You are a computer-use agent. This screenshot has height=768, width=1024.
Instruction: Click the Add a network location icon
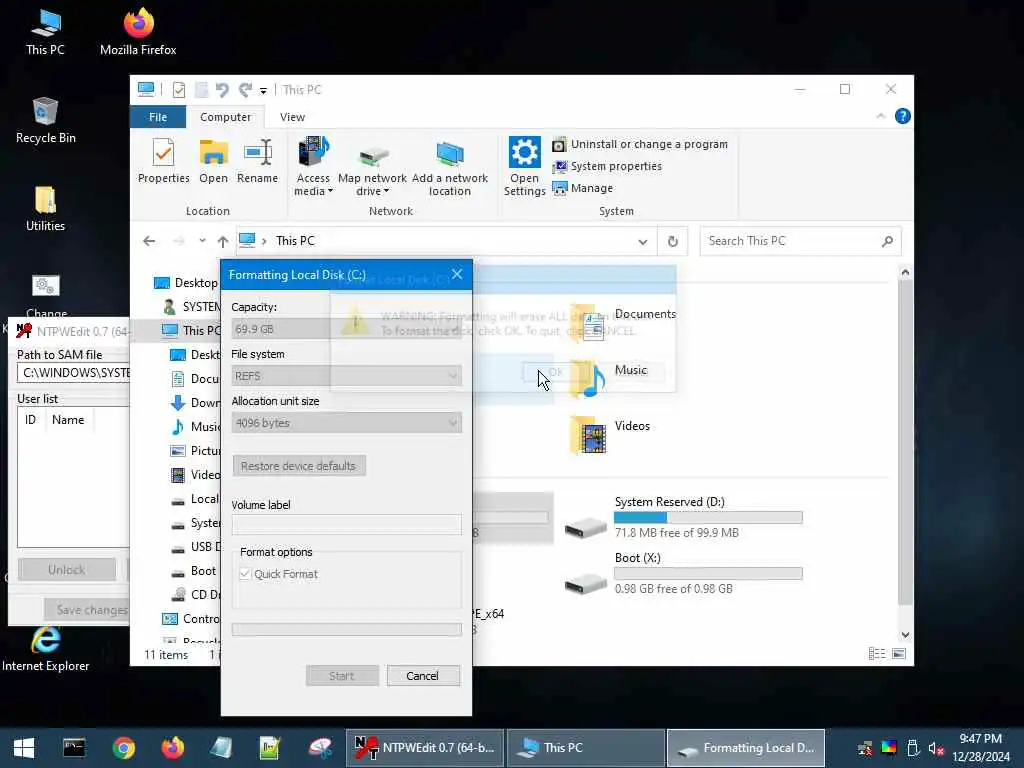click(449, 167)
